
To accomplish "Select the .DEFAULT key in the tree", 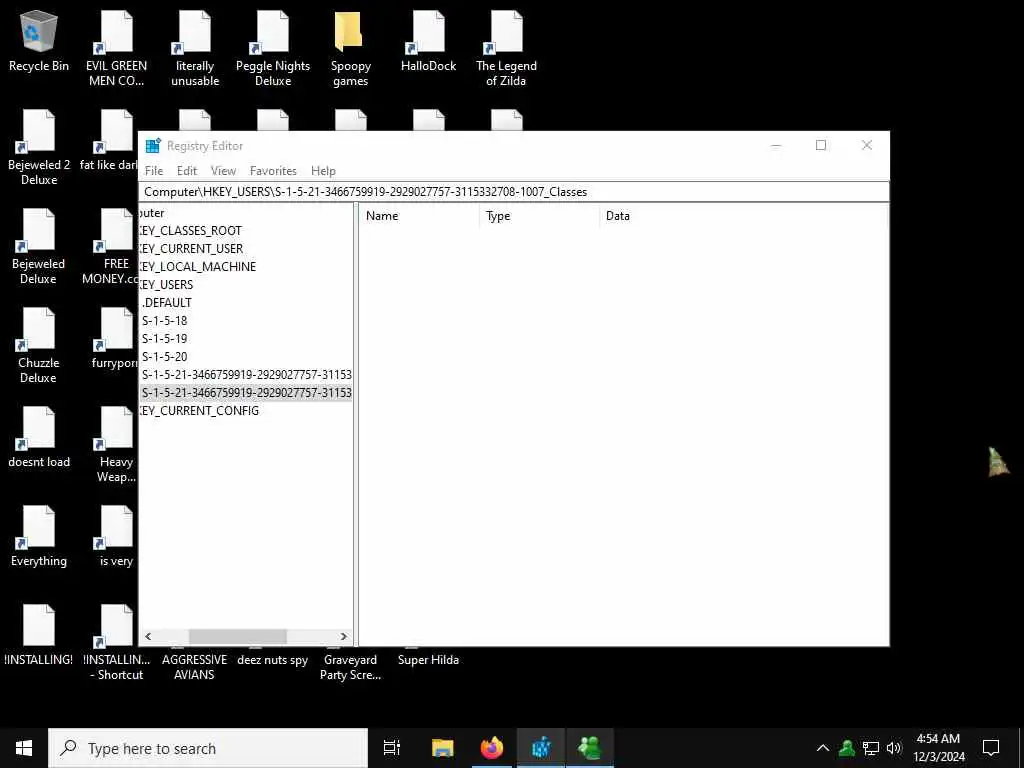I will pos(167,302).
